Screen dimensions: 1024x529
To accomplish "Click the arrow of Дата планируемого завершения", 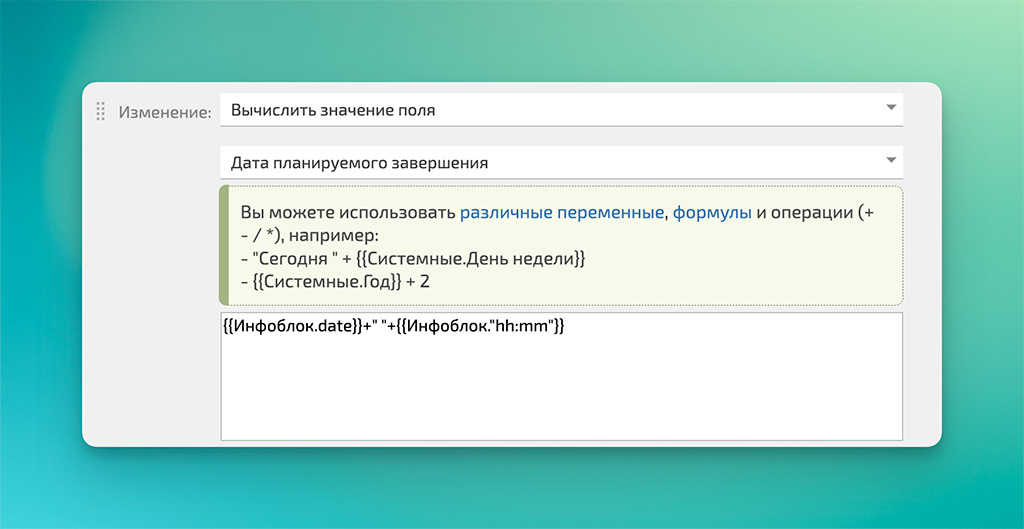I will coord(891,160).
